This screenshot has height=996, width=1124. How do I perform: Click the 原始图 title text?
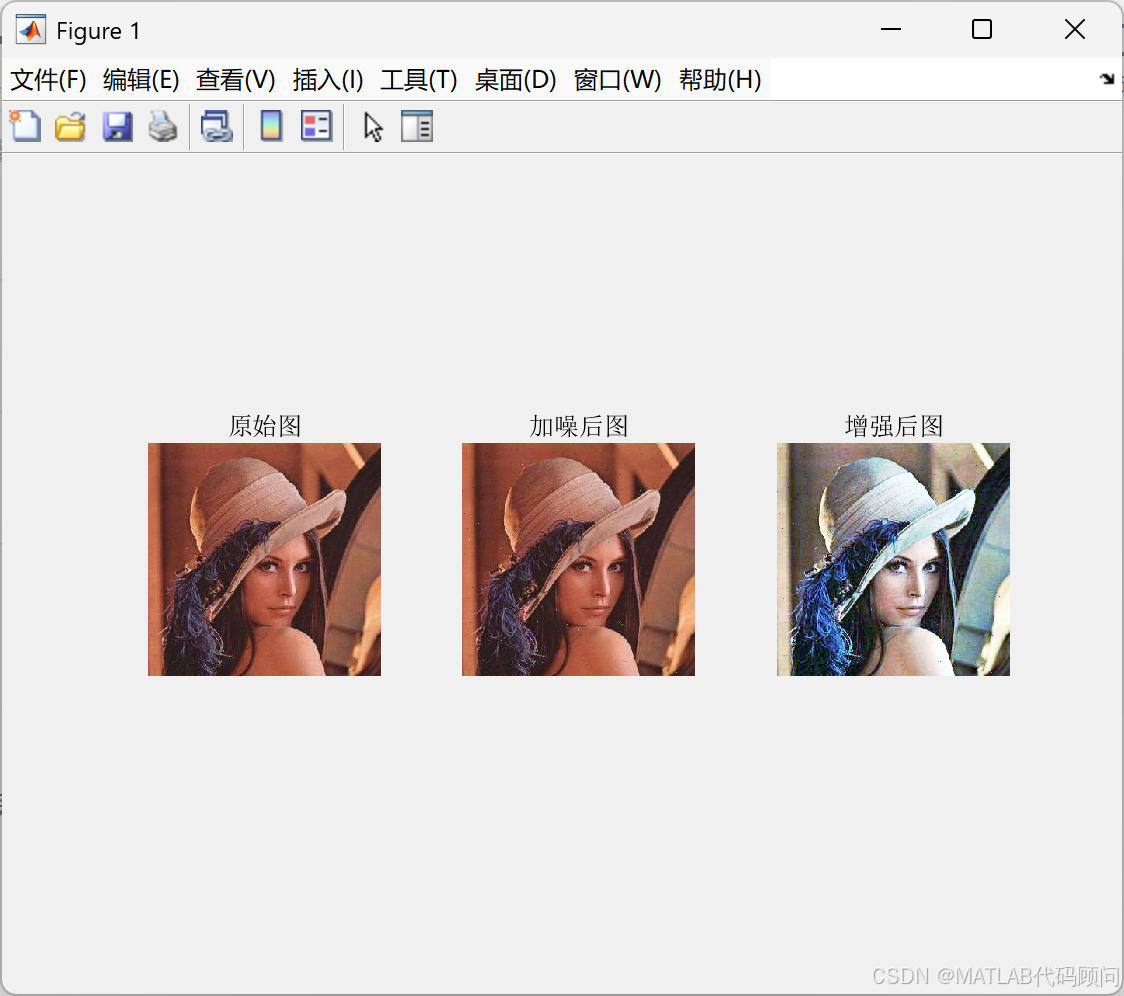265,426
